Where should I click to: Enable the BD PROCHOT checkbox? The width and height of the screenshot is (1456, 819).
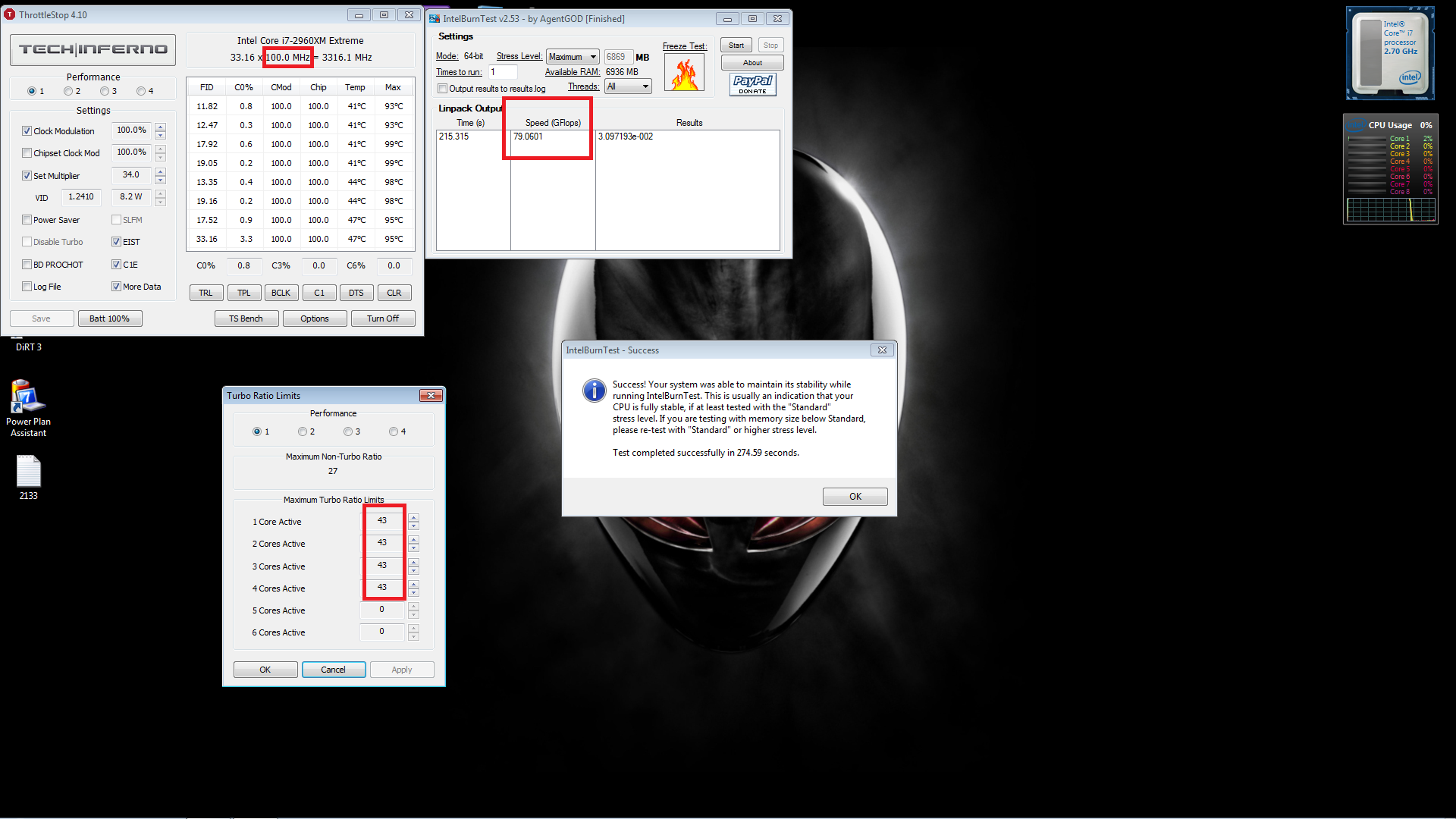(x=27, y=265)
